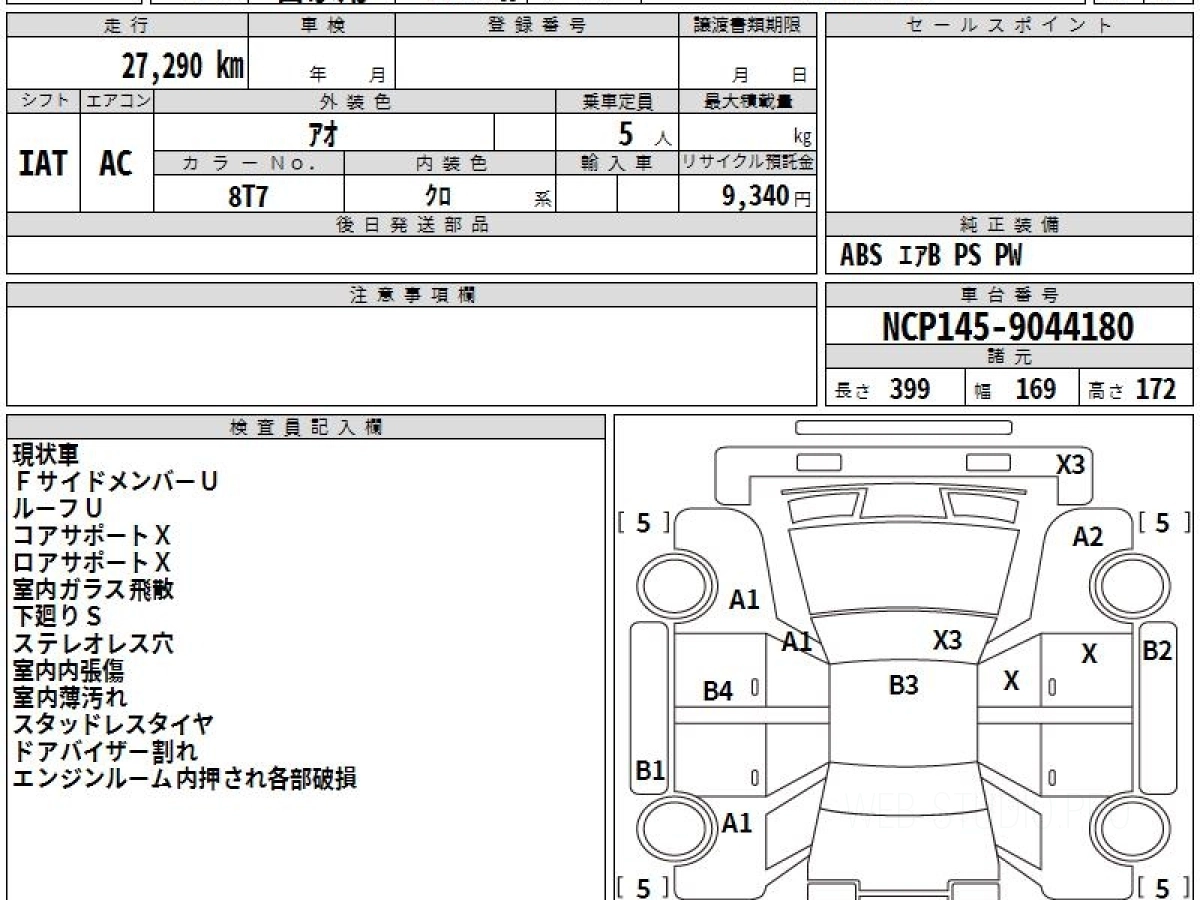The height and width of the screenshot is (900, 1200).
Task: Select the 登録番号 header cell
Action: (x=537, y=26)
